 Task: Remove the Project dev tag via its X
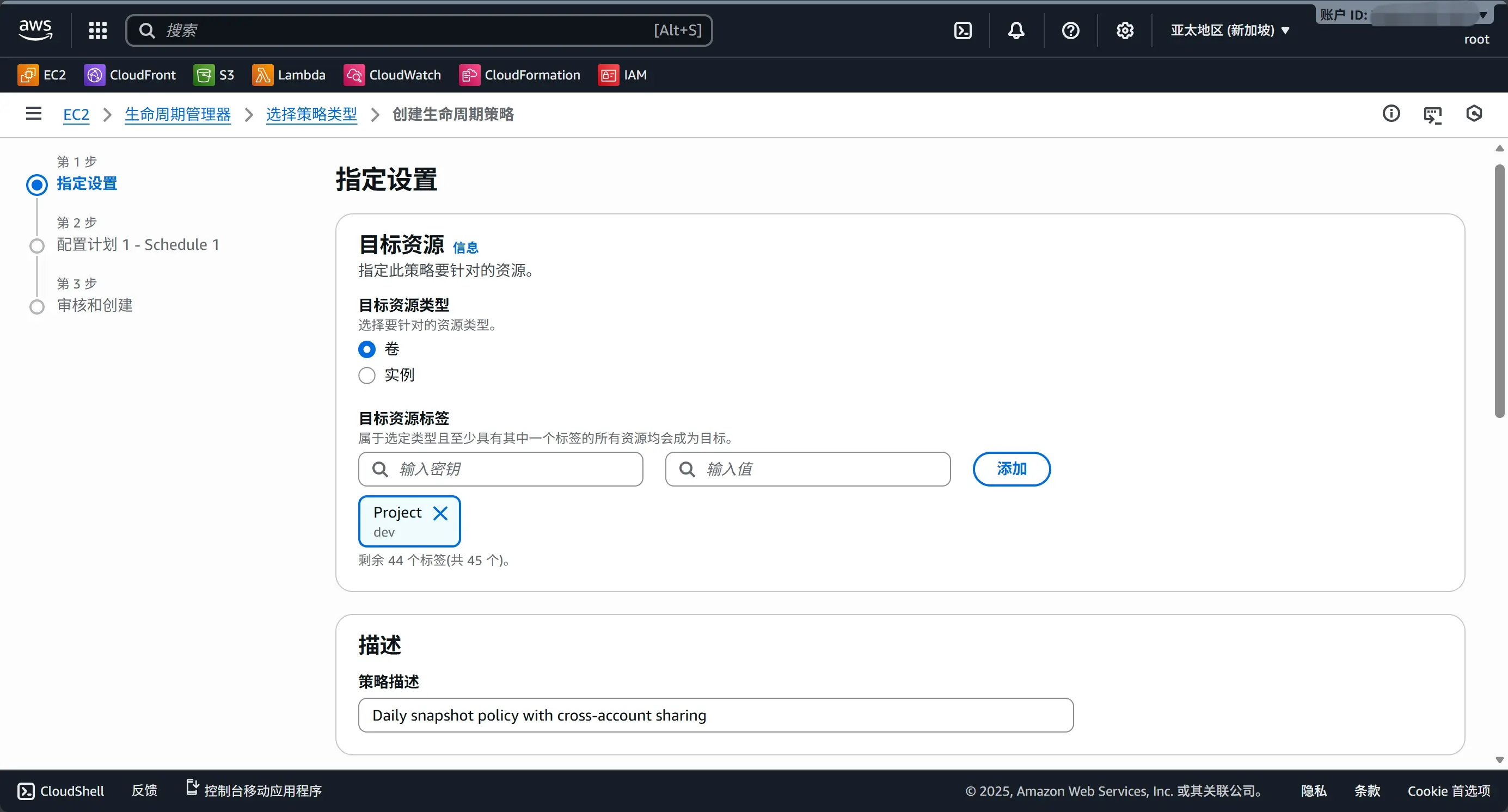pos(440,514)
